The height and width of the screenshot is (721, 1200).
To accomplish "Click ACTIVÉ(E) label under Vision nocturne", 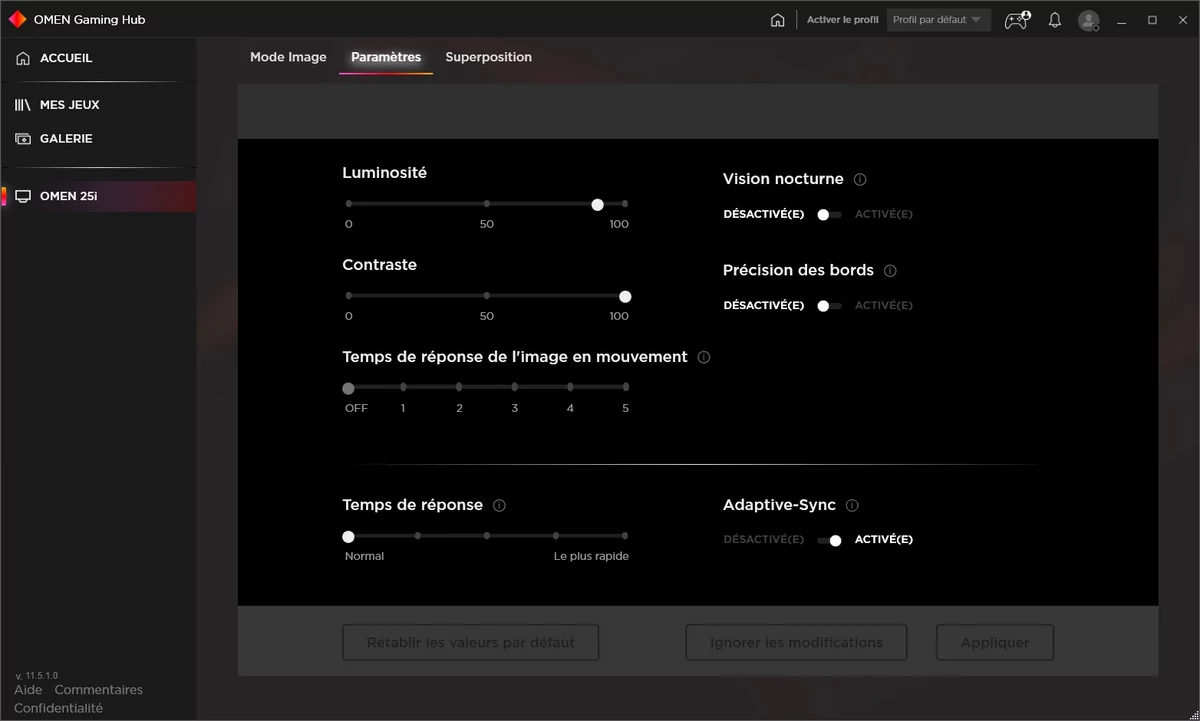I will pyautogui.click(x=883, y=214).
